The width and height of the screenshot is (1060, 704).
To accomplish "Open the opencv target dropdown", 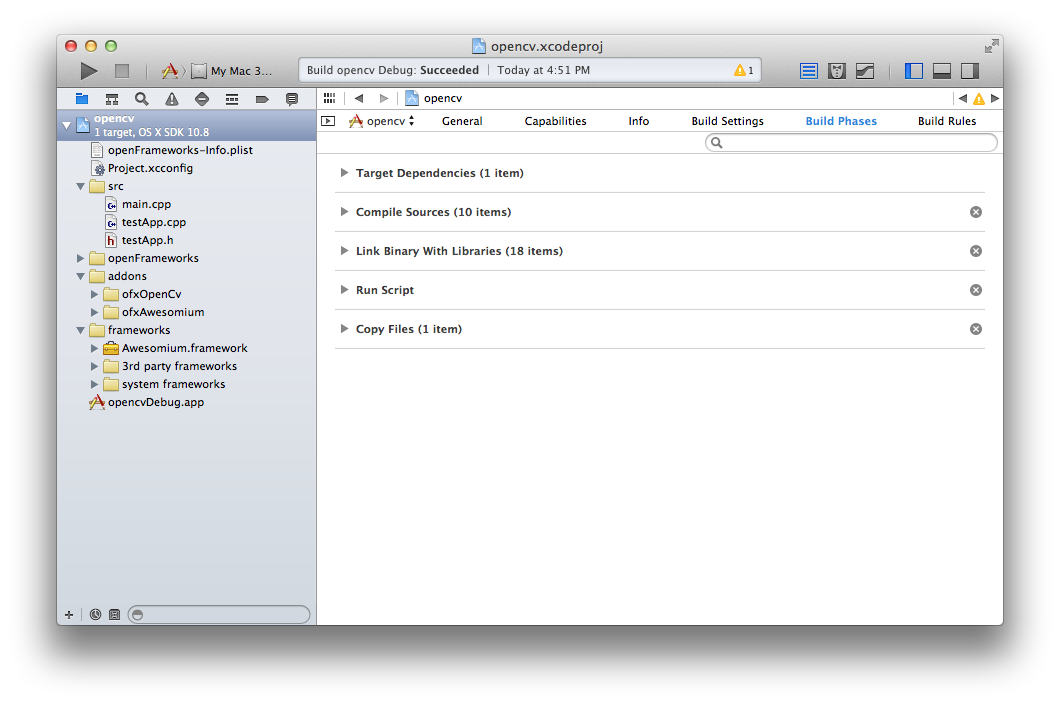I will 381,121.
